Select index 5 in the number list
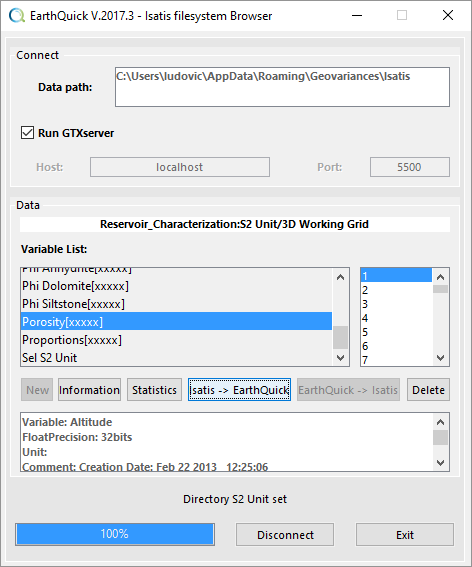Viewport: 472px width, 567px height. [396, 332]
